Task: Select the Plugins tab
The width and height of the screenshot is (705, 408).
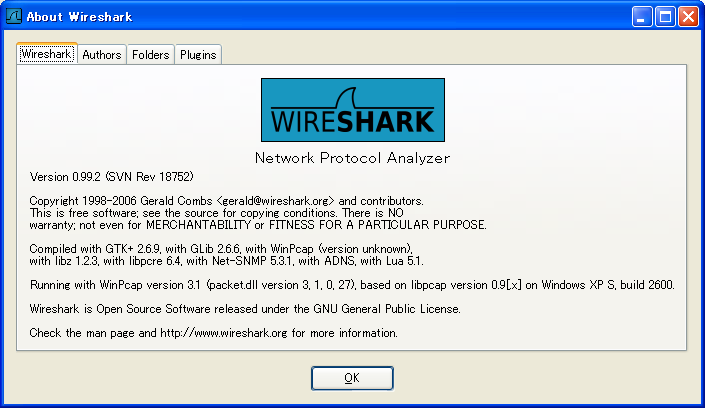Action: [x=198, y=54]
